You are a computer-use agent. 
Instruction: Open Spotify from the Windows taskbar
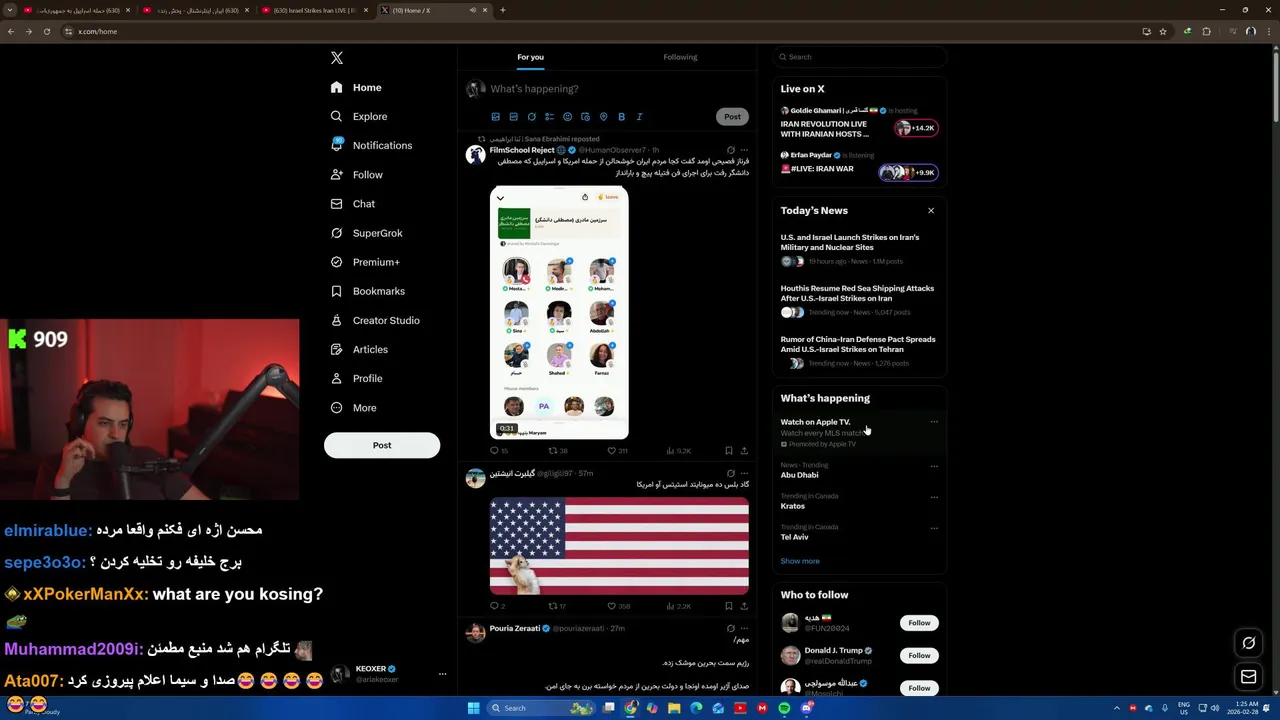point(785,708)
